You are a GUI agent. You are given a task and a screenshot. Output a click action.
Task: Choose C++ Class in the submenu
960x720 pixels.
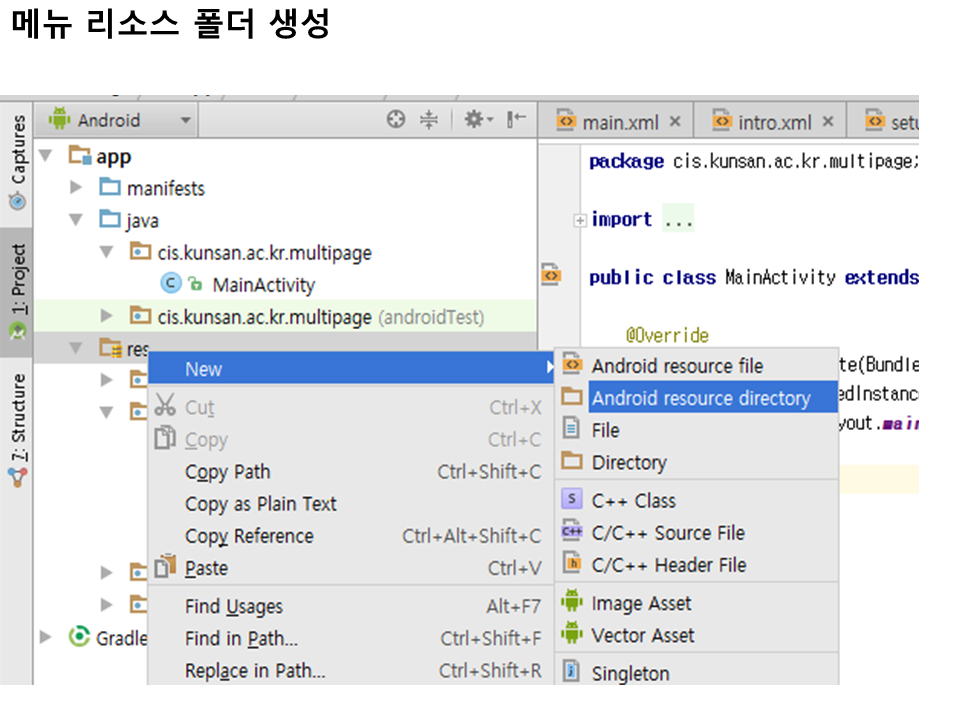click(x=633, y=501)
